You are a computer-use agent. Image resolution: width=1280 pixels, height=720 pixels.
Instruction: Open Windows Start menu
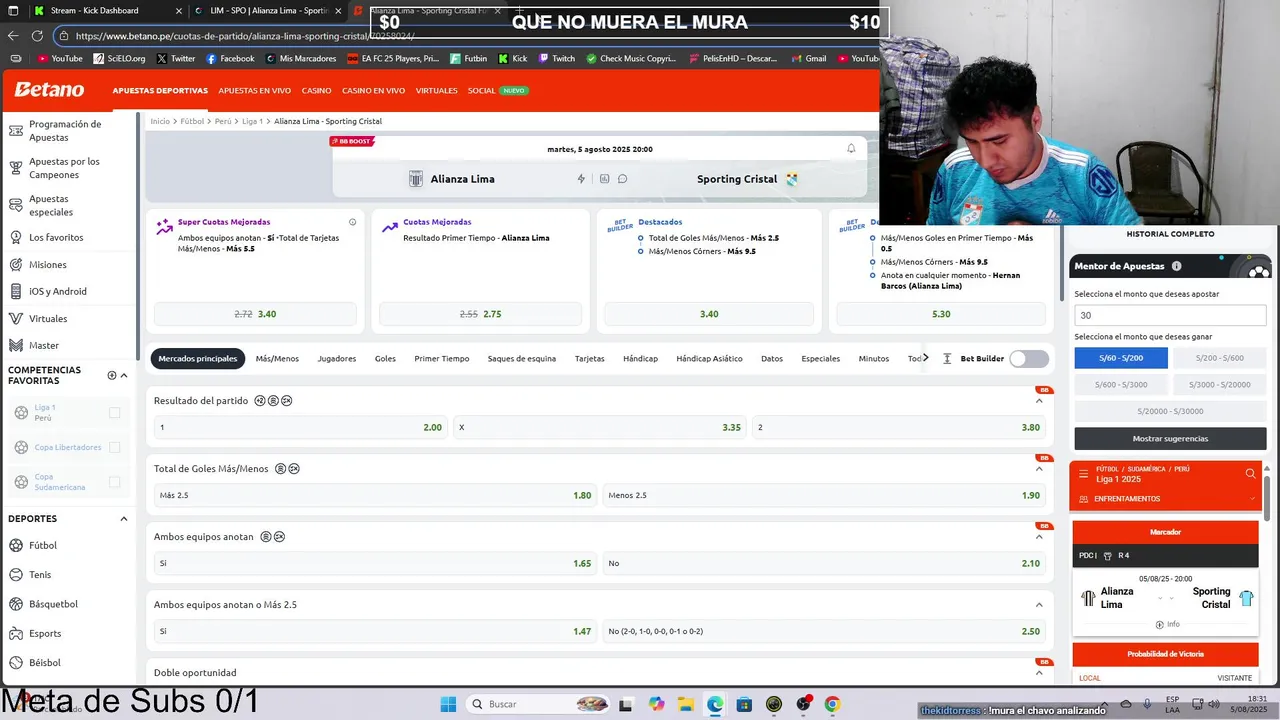[448, 704]
